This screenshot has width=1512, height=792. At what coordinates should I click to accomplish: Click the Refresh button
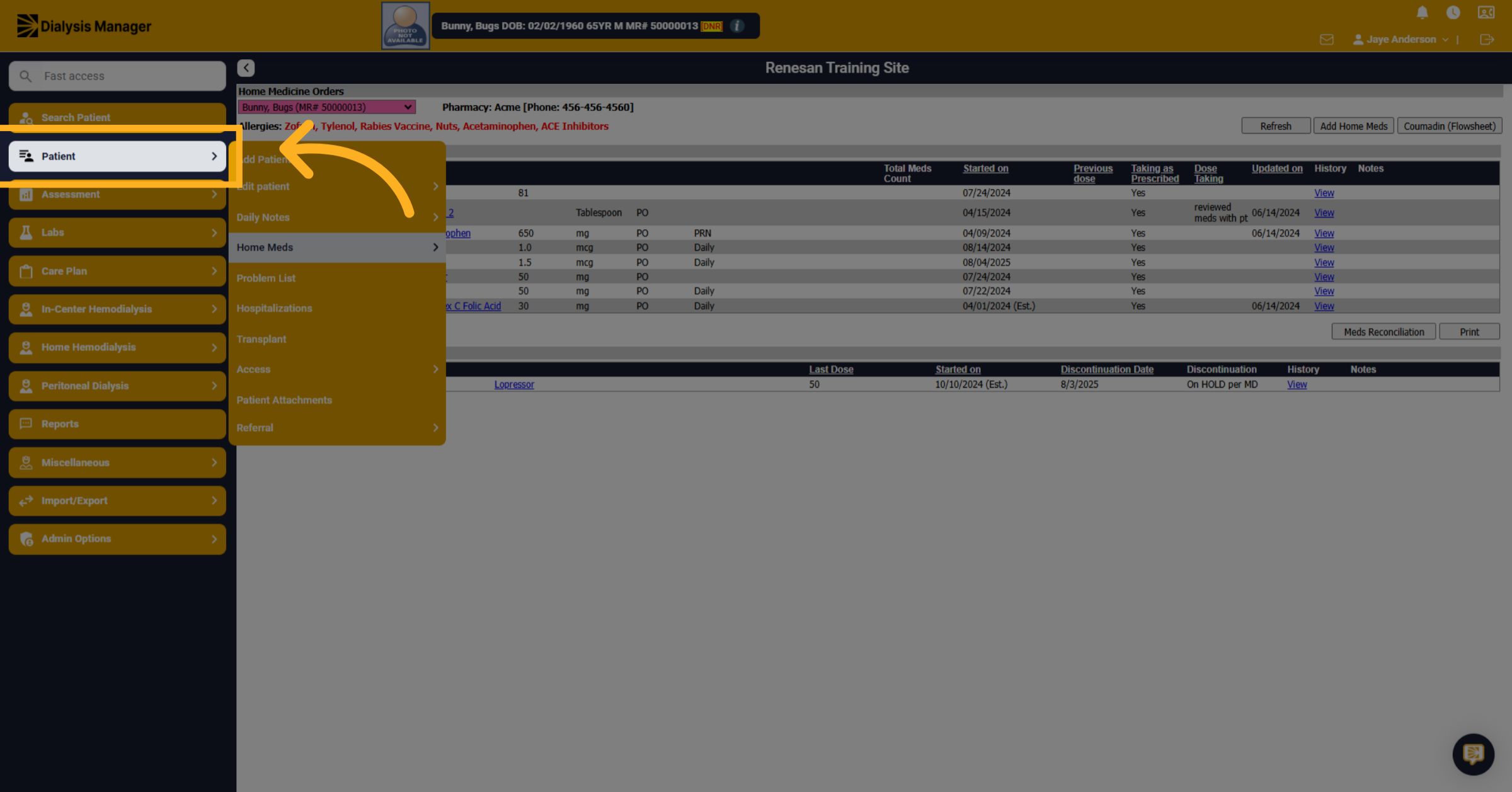point(1276,126)
